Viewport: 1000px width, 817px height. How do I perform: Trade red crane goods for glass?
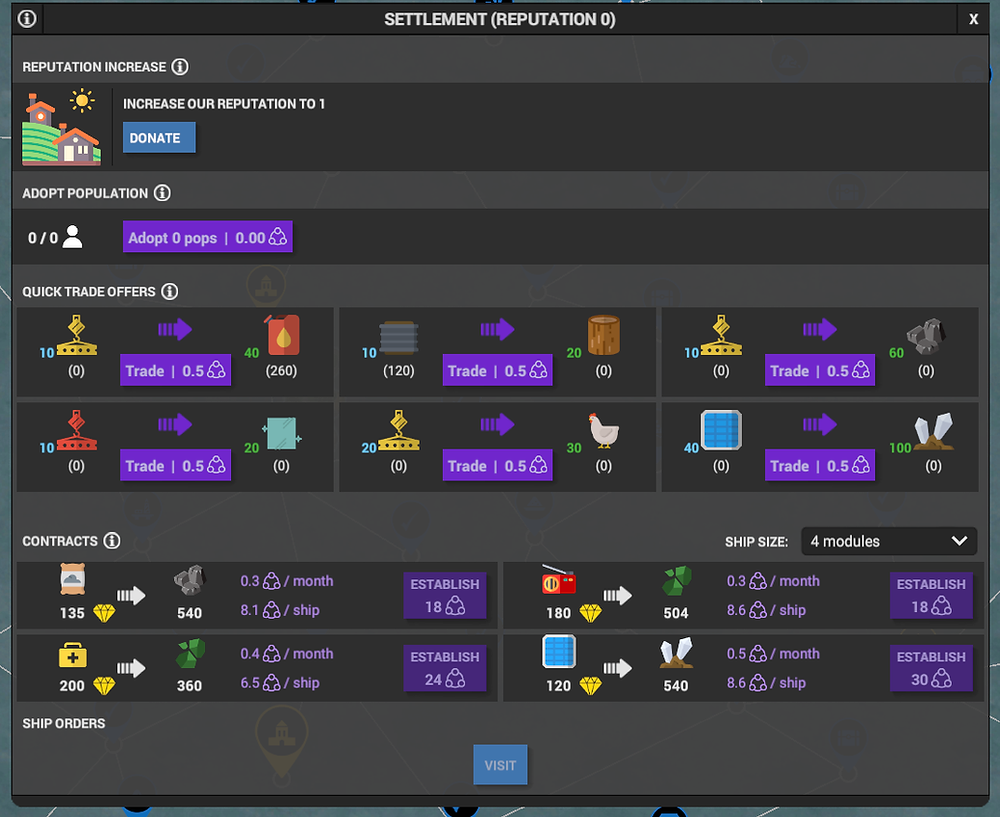tap(175, 466)
